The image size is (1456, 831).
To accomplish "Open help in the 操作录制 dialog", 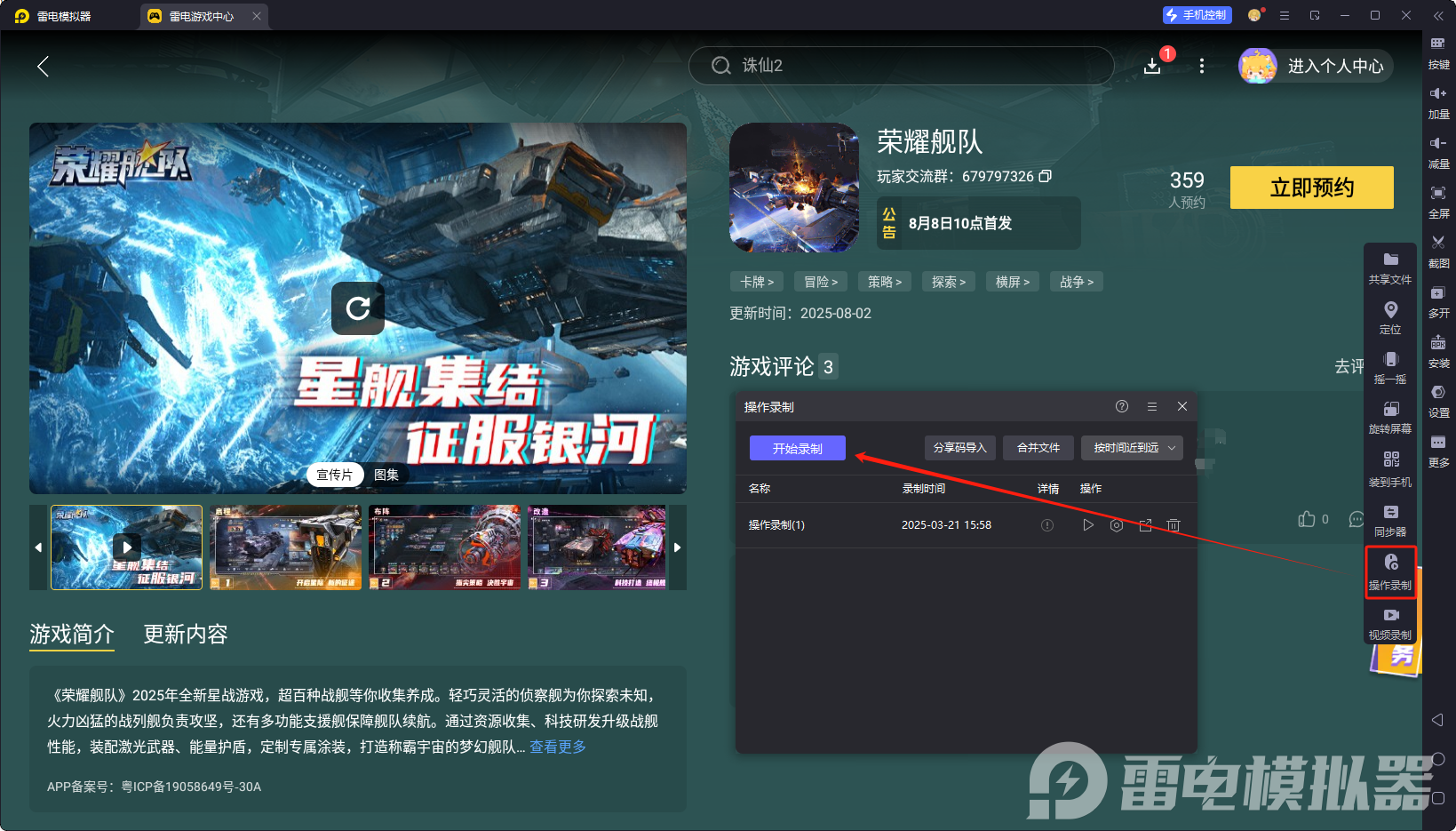I will click(x=1121, y=406).
